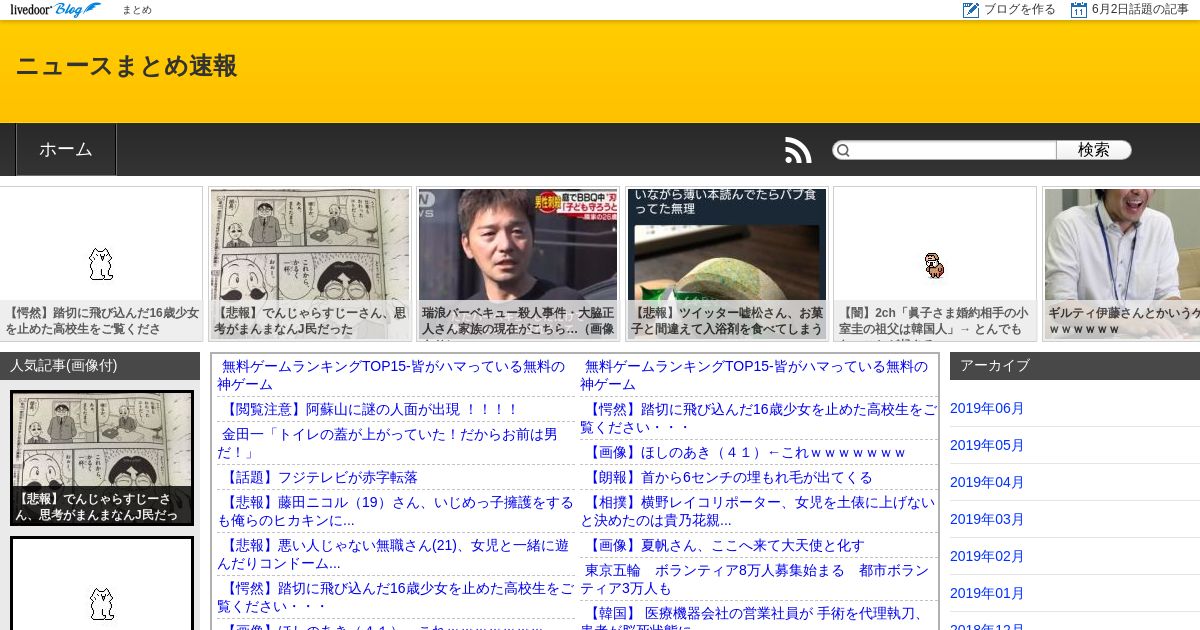Open left column 【愕然】踏切に飛び込んだ16歳少女 link
Image resolution: width=1200 pixels, height=630 pixels.
[396, 597]
